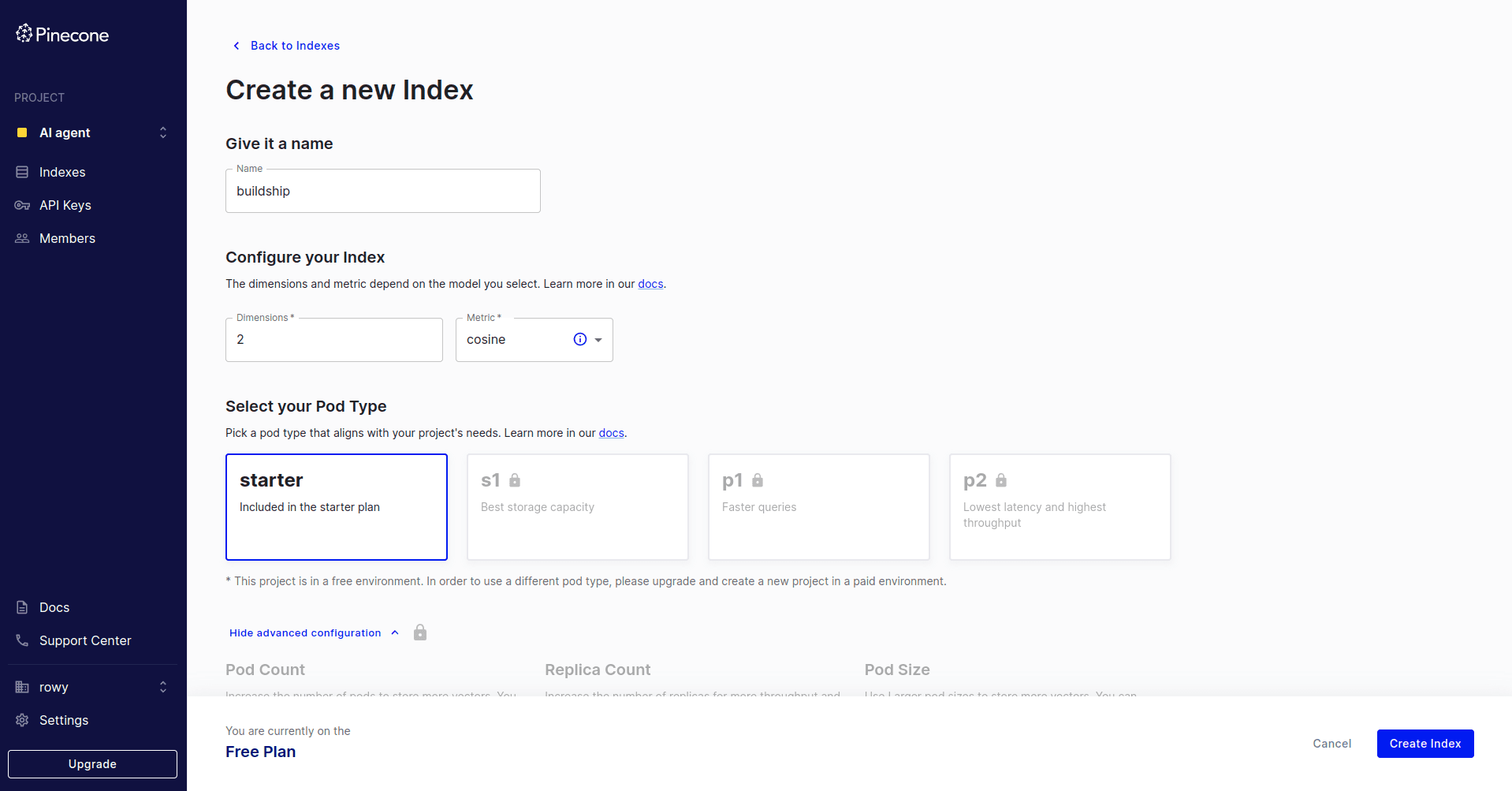1512x791 pixels.
Task: Select the p2 pod type card
Action: pyautogui.click(x=1060, y=507)
